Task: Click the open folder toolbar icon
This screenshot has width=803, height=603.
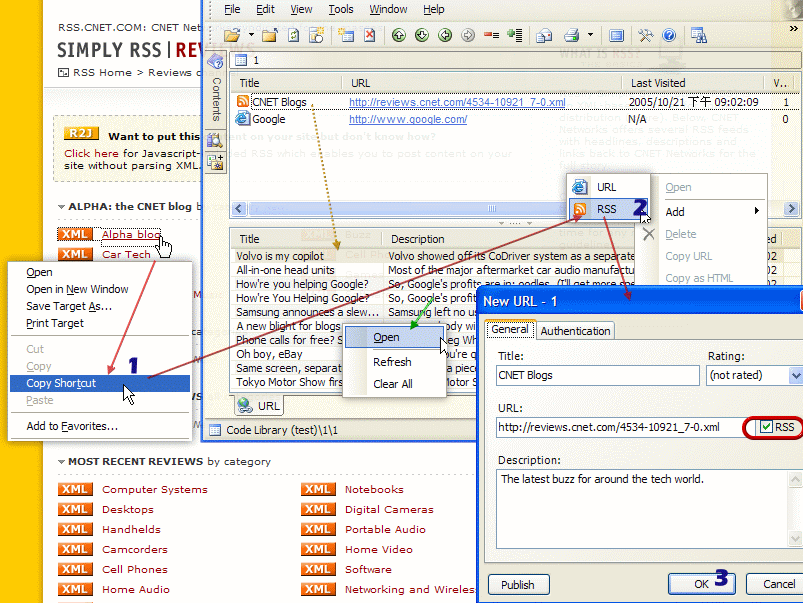Action: pos(232,35)
